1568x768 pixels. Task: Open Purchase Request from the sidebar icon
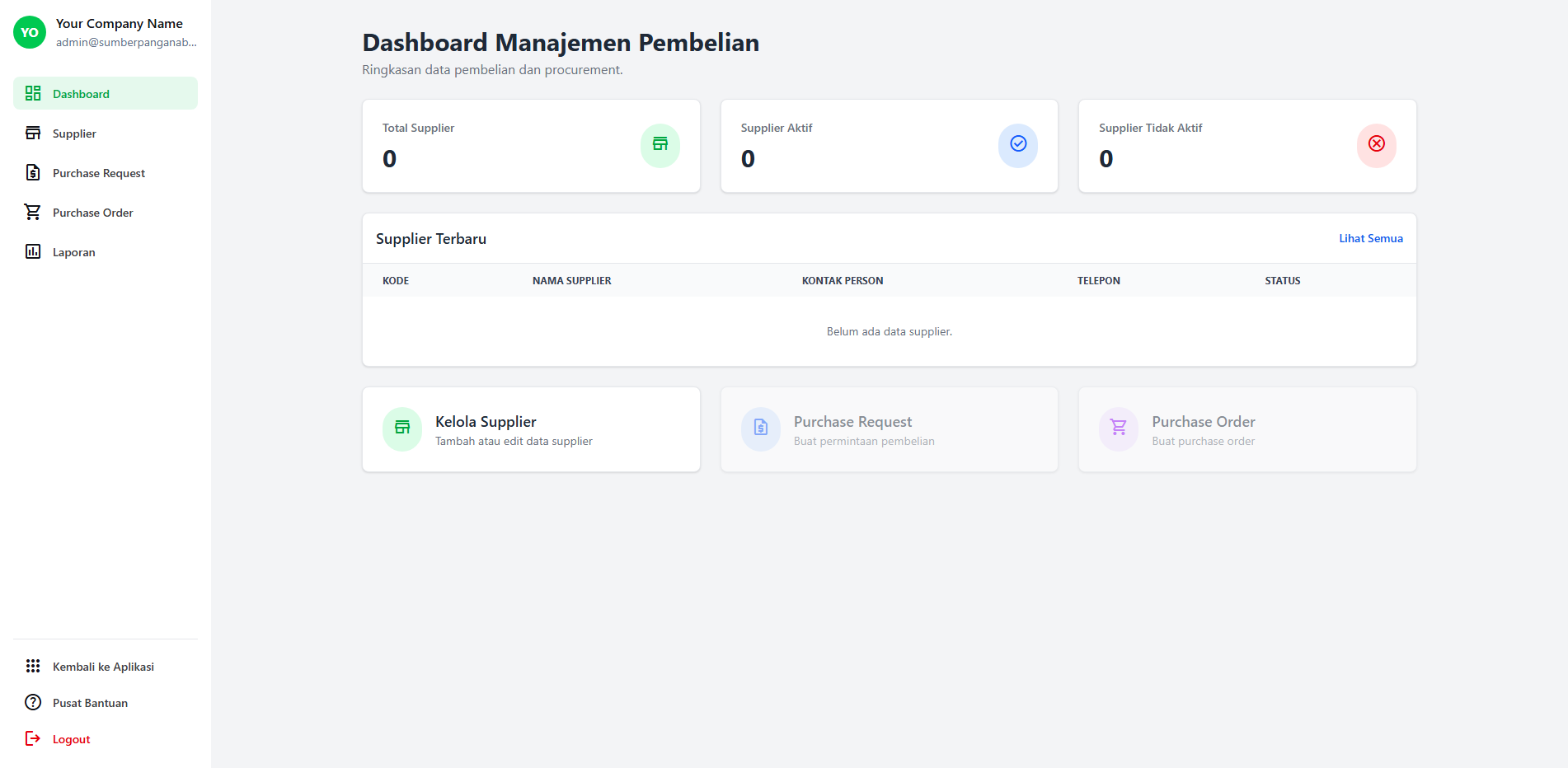point(33,172)
